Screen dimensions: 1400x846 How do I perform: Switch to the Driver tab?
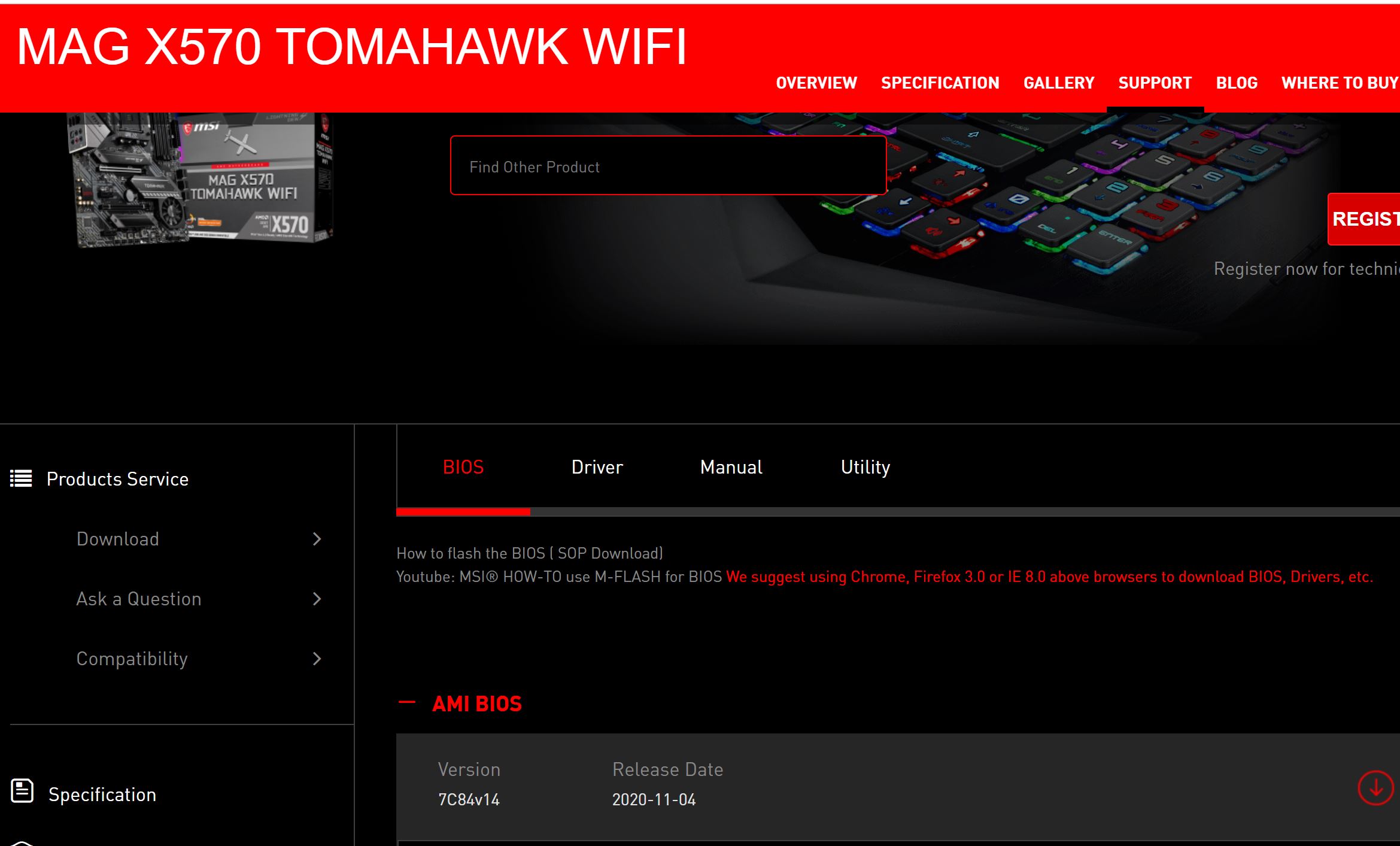pos(597,467)
